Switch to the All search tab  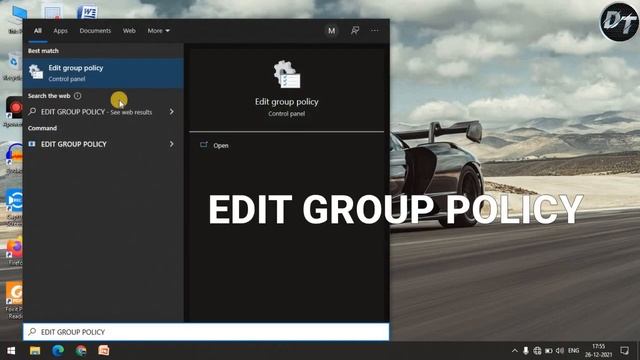coord(38,31)
